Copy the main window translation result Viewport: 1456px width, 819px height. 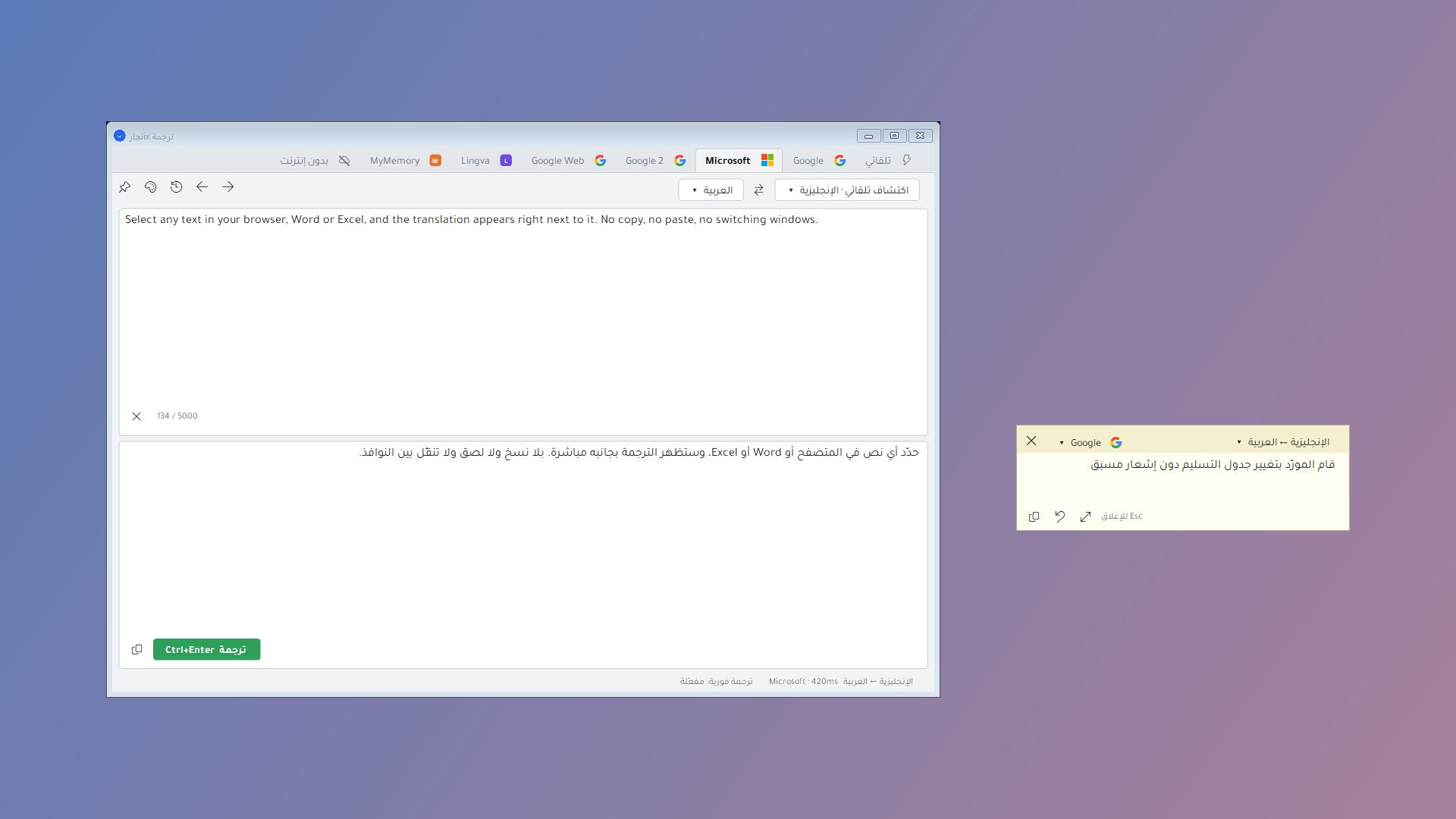coord(137,650)
